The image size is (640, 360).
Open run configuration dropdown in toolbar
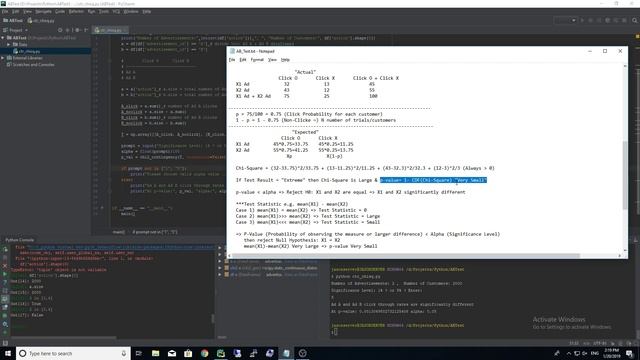(565, 20)
